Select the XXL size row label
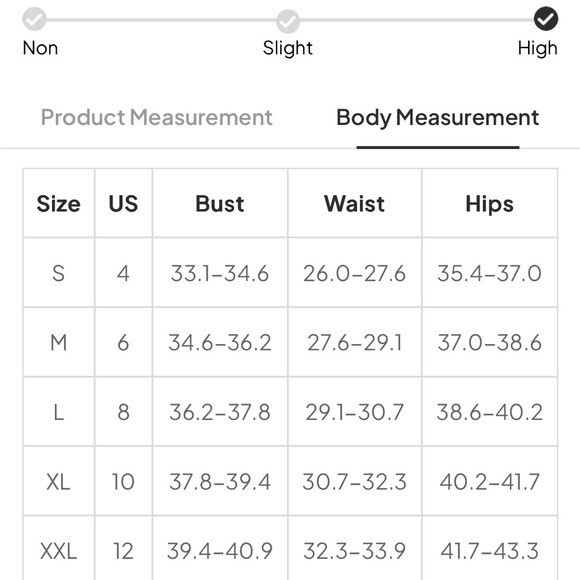Viewport: 580px width, 580px height. point(58,551)
